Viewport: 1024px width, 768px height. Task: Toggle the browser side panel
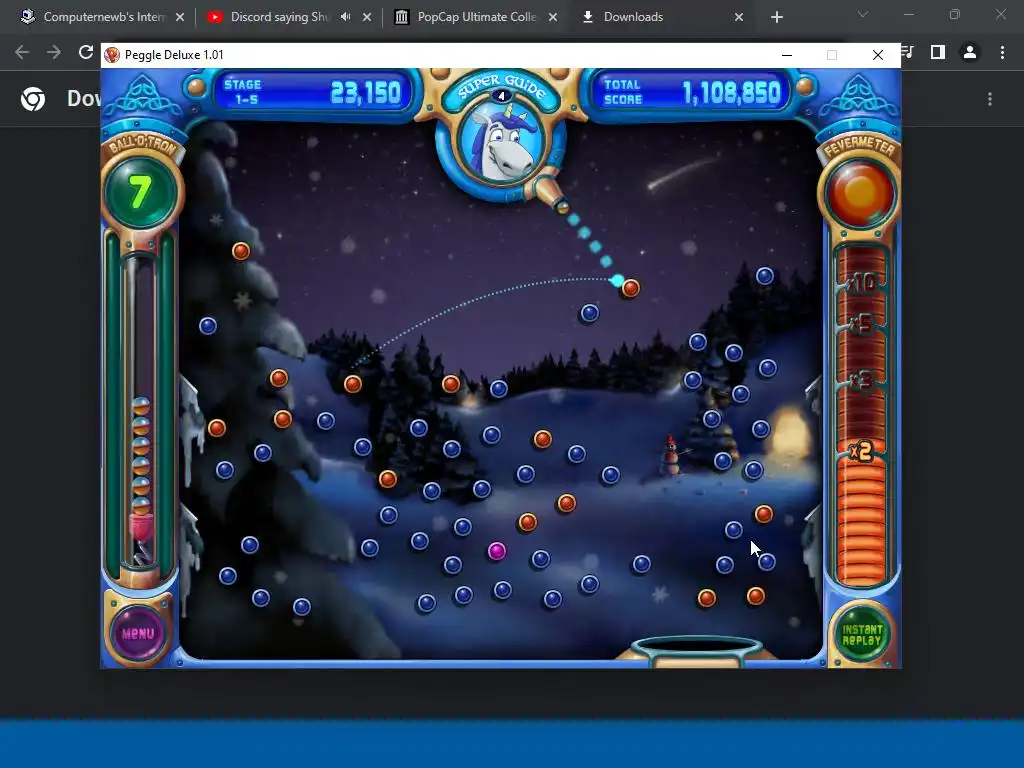click(x=938, y=52)
